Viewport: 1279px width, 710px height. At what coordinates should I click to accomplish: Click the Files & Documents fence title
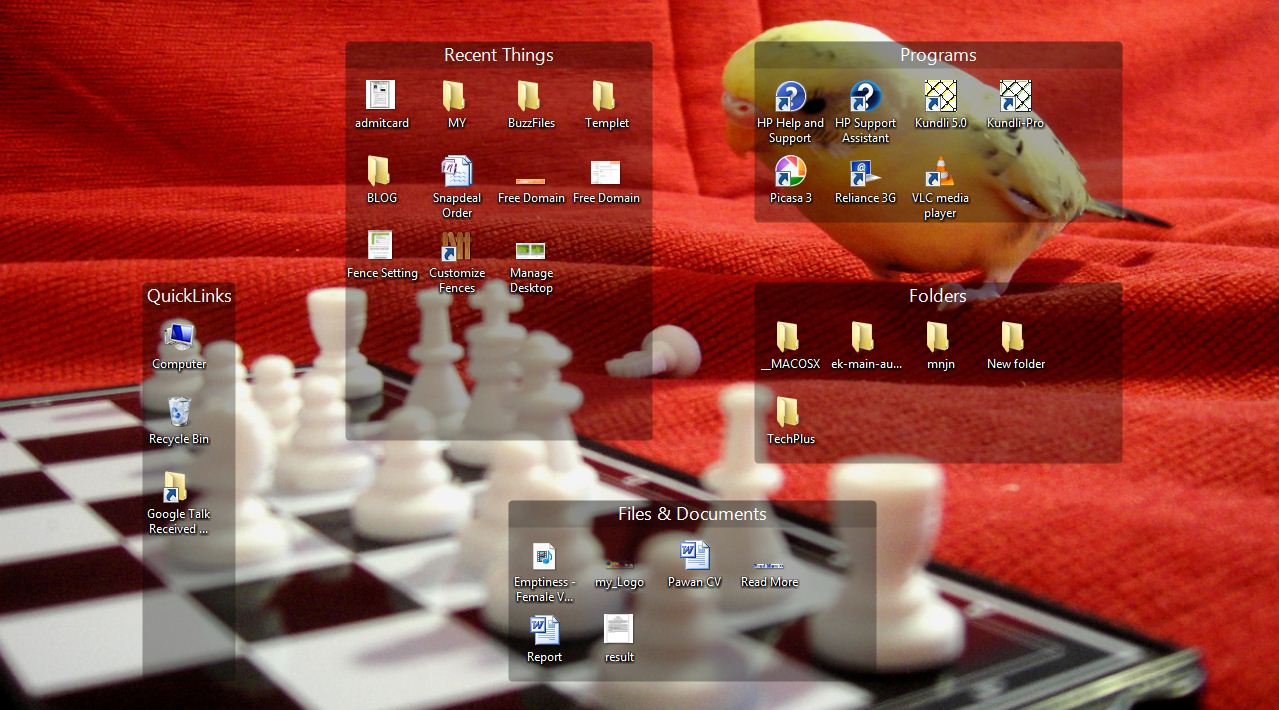pos(692,514)
